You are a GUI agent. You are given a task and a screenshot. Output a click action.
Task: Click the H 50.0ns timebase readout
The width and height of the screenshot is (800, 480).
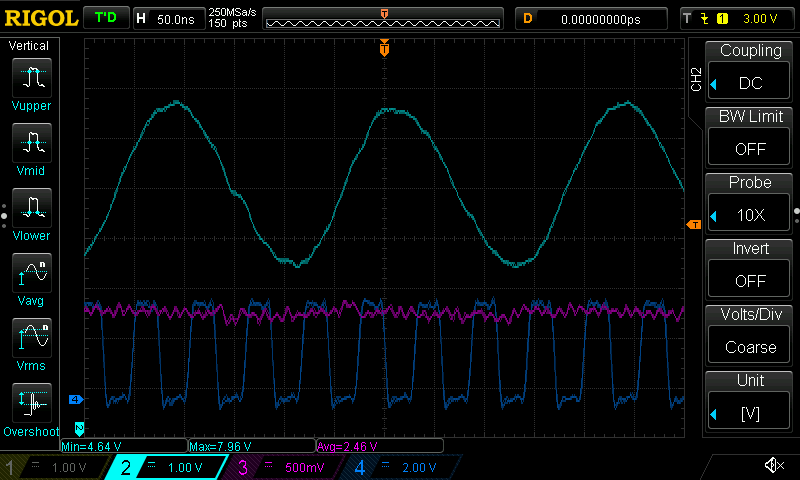pos(167,18)
